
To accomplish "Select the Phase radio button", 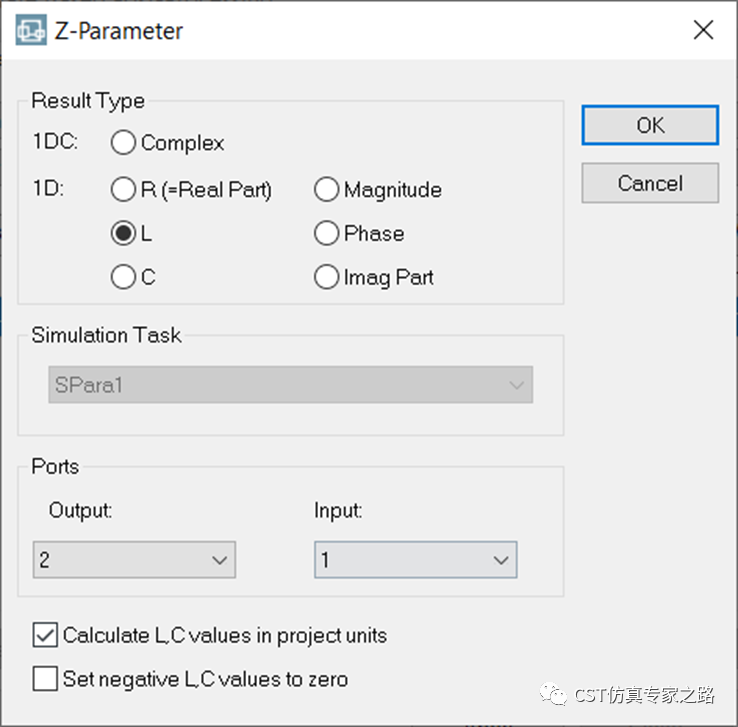I will click(x=327, y=234).
